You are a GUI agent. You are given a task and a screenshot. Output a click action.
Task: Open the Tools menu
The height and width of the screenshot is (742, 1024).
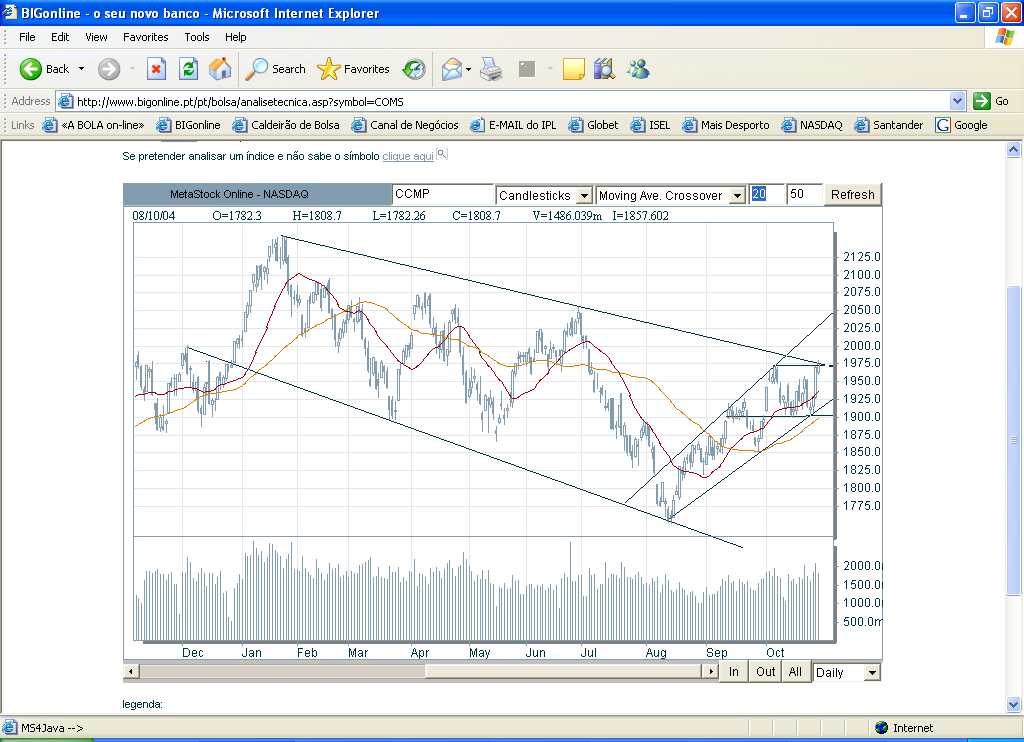197,37
